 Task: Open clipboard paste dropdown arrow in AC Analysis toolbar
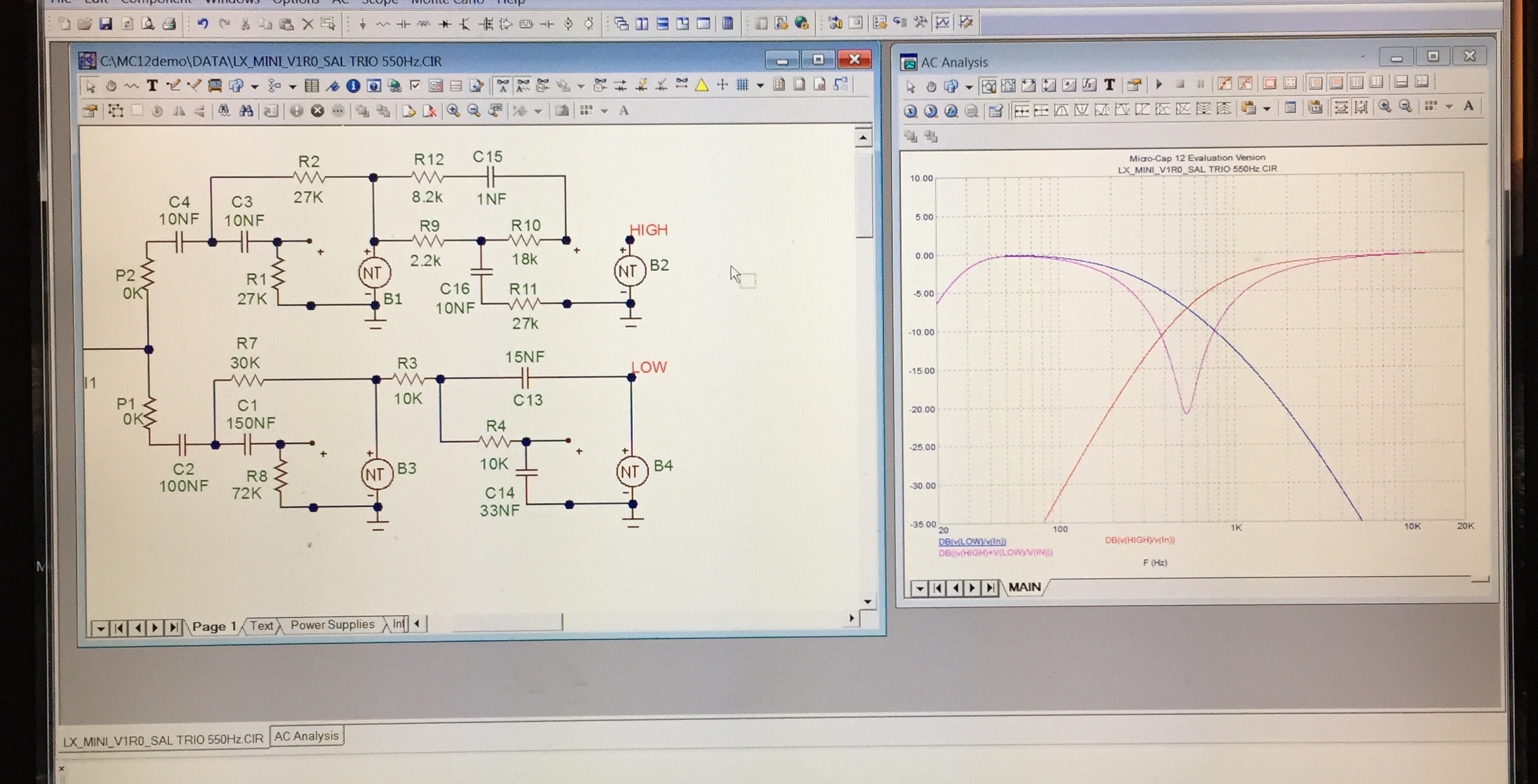(1267, 109)
